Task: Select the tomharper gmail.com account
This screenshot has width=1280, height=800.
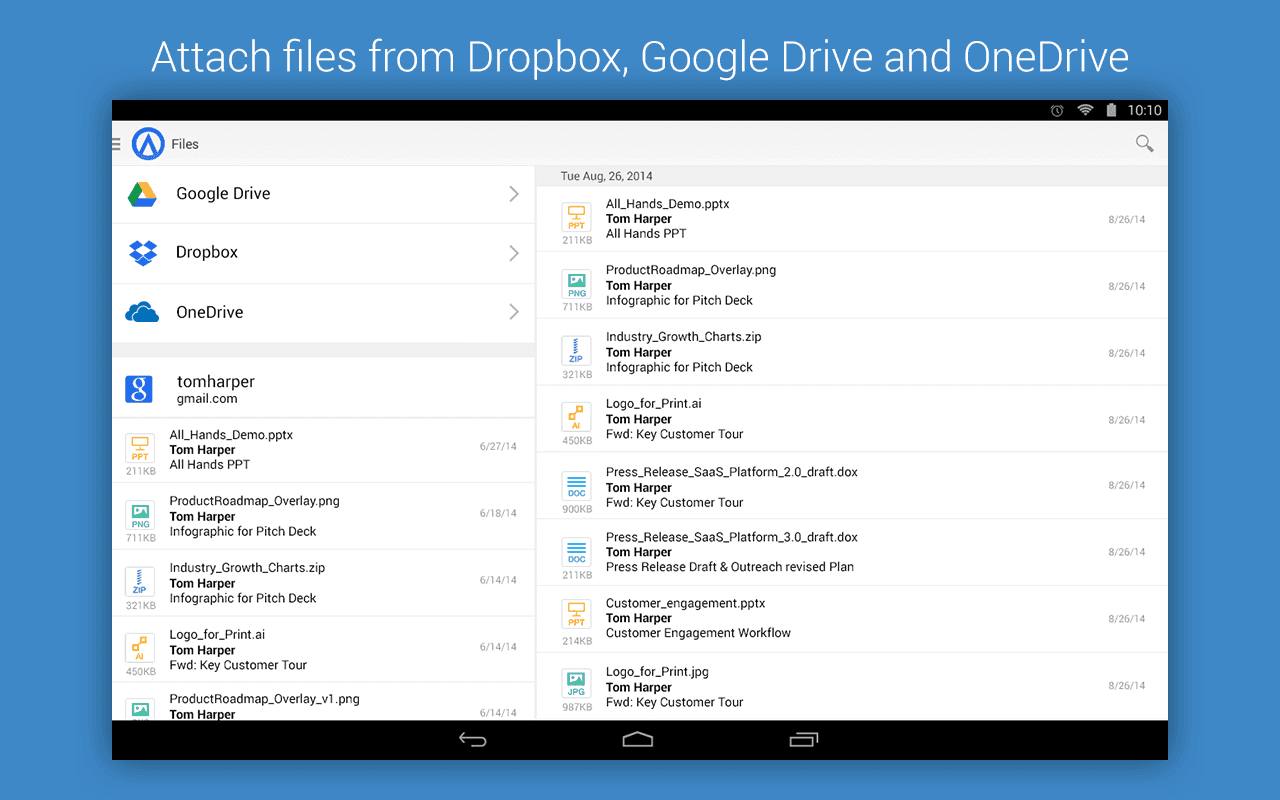Action: point(324,389)
